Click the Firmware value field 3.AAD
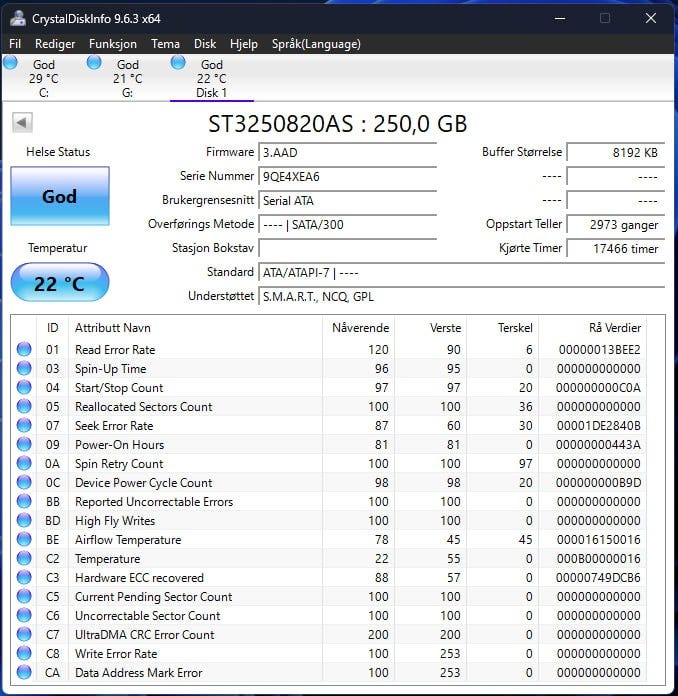This screenshot has width=678, height=696. click(348, 153)
